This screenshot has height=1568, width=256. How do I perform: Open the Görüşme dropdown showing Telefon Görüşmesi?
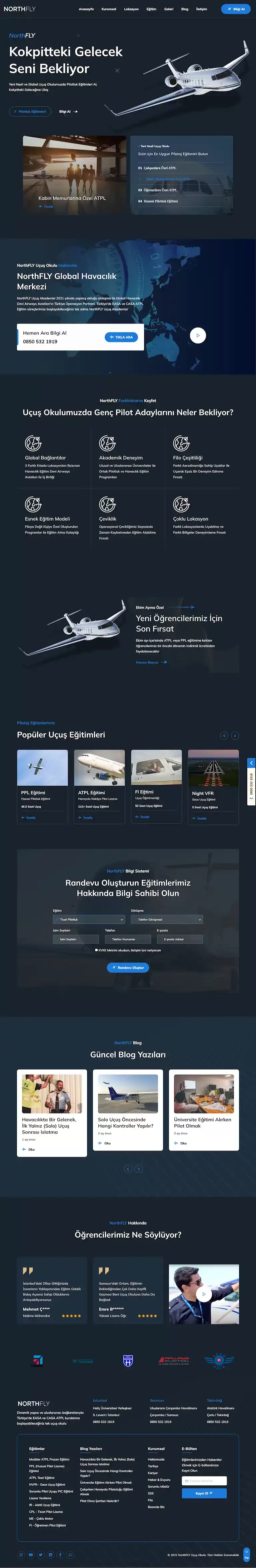pos(166,919)
